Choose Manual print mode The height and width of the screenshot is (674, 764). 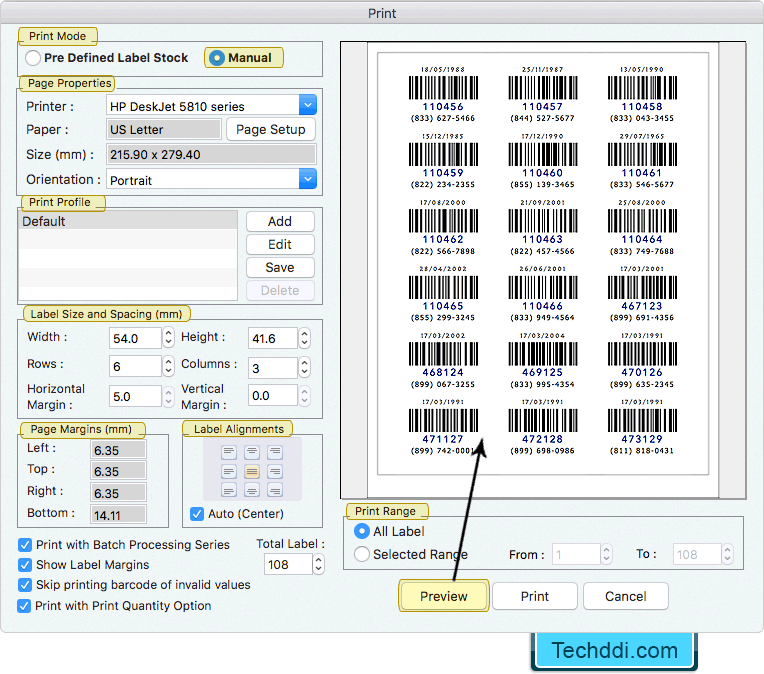coord(216,58)
